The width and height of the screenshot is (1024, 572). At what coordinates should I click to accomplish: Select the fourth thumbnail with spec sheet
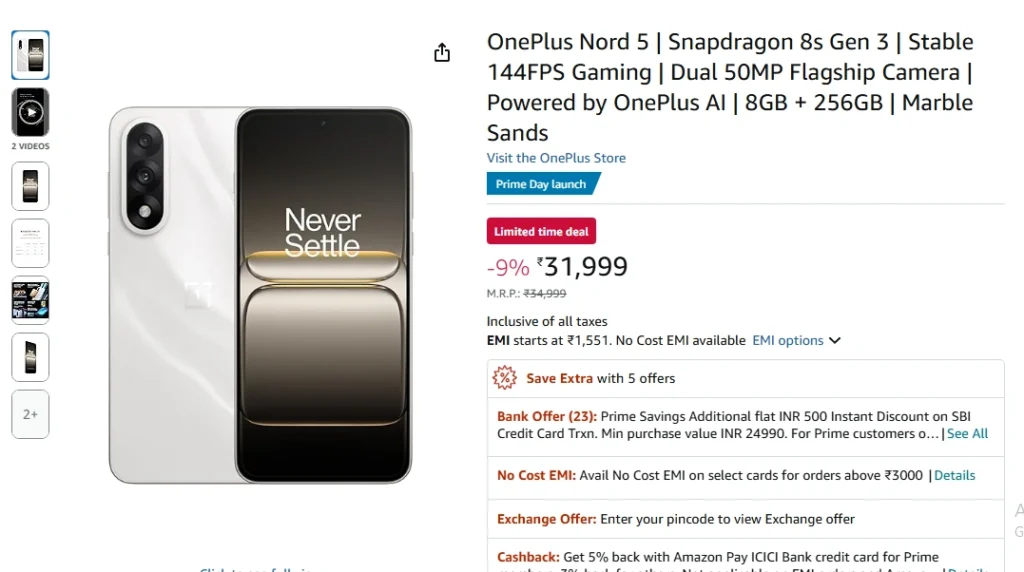click(30, 243)
